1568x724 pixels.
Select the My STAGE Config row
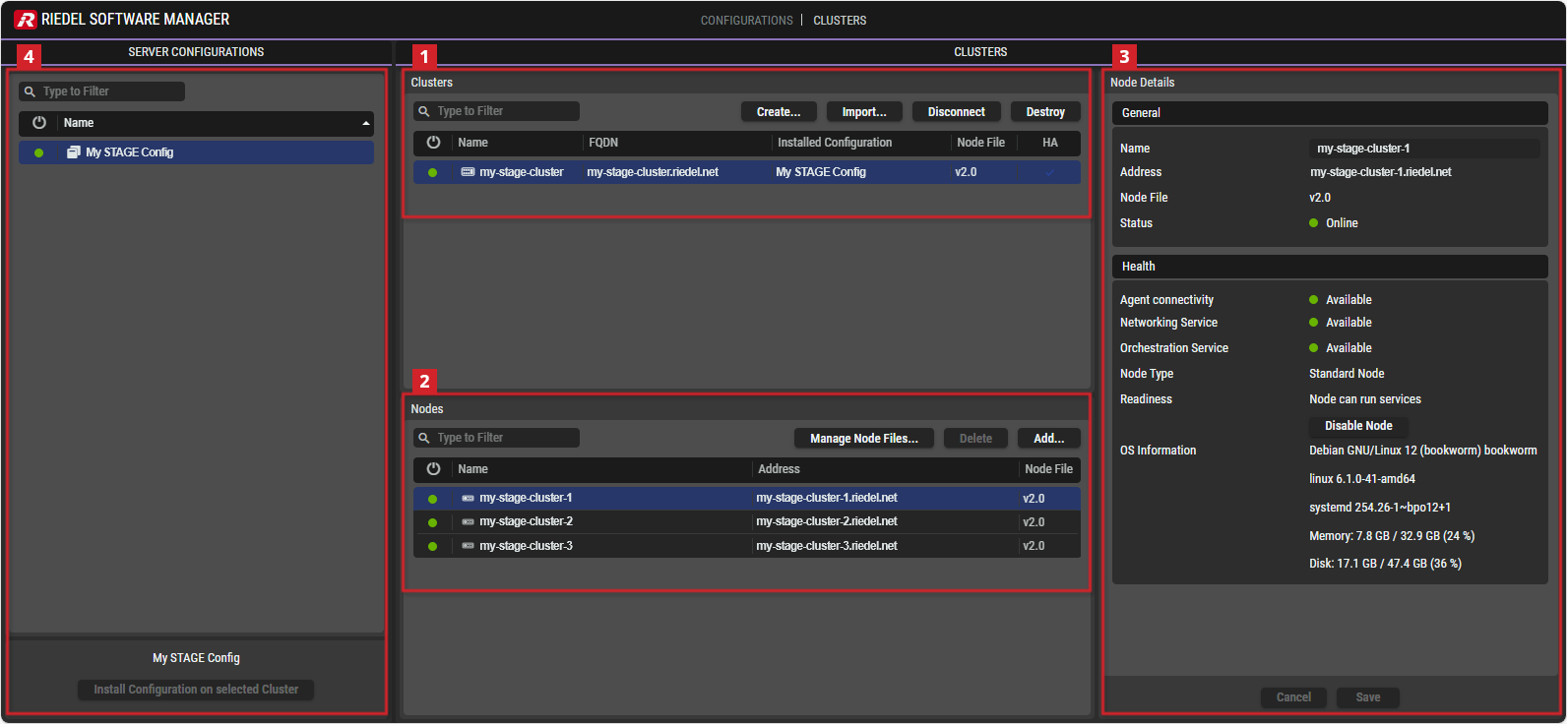(196, 152)
